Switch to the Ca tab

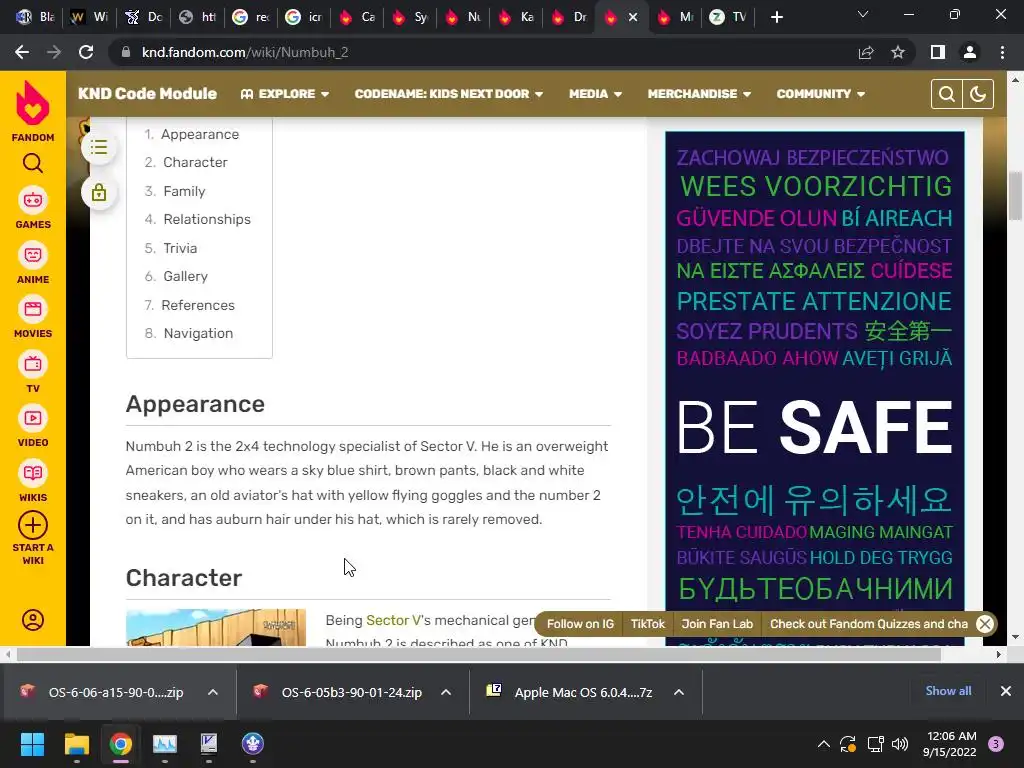[x=357, y=17]
